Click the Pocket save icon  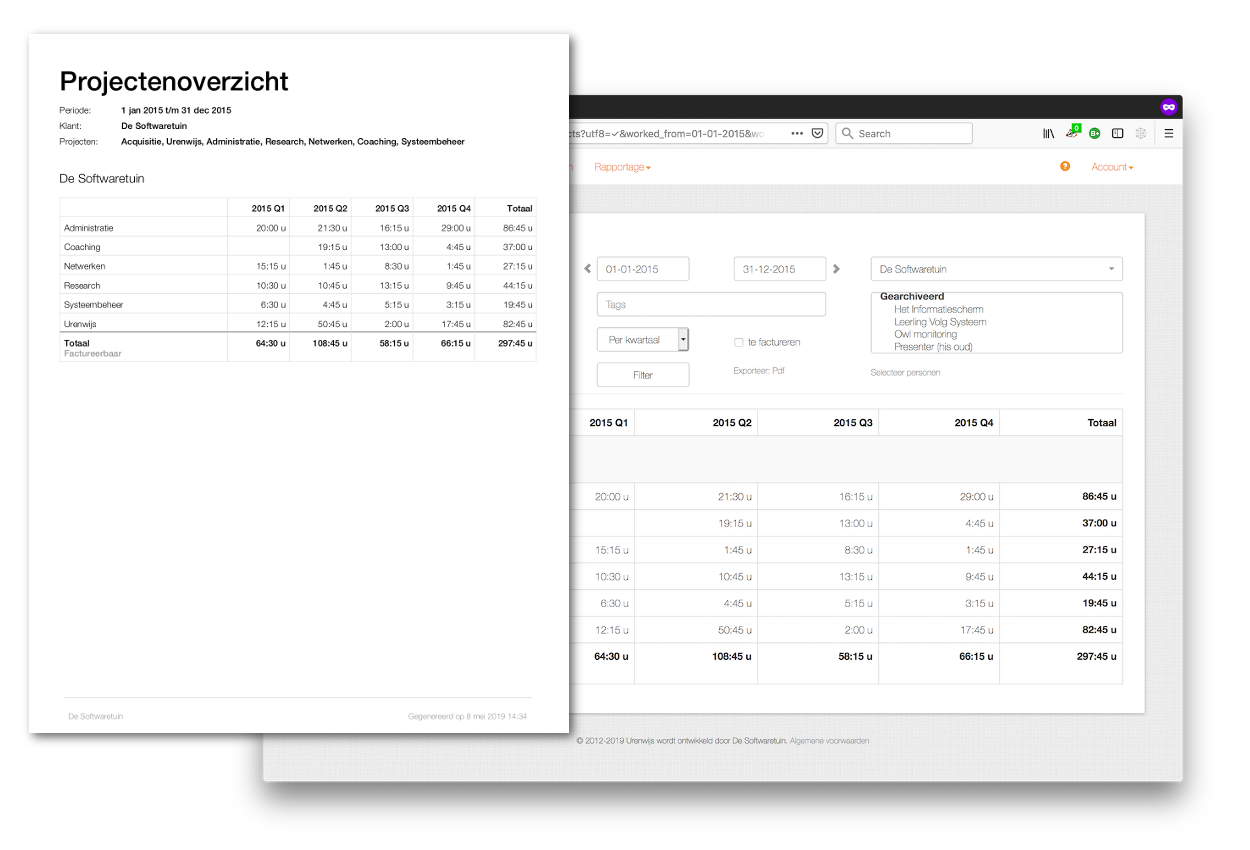pos(817,133)
